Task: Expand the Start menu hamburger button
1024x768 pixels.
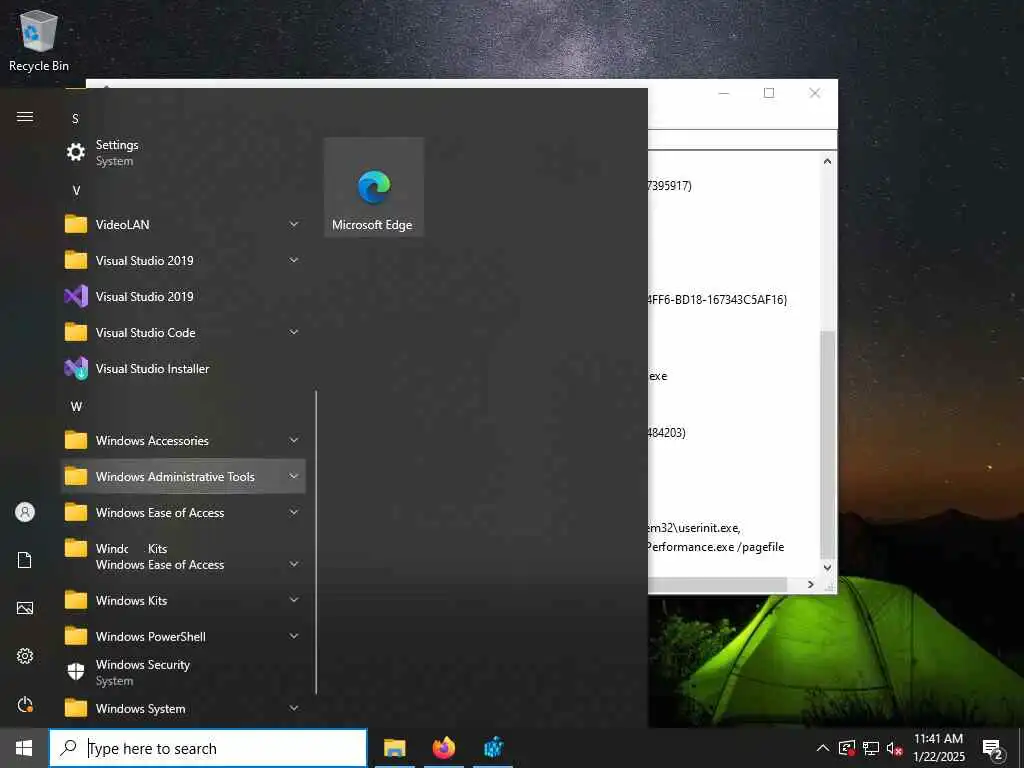Action: pyautogui.click(x=25, y=117)
